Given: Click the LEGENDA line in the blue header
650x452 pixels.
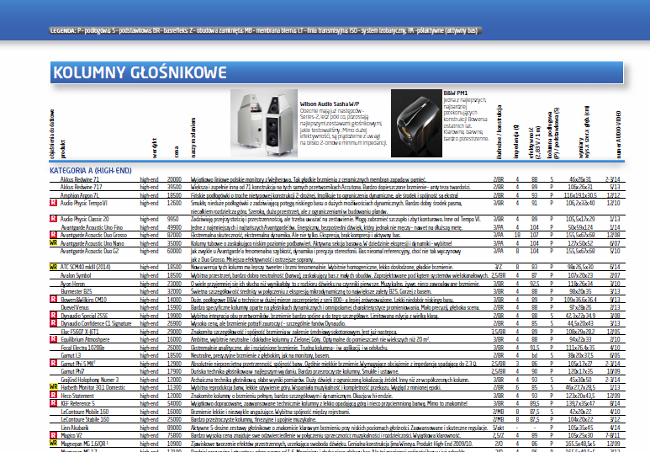Looking at the screenshot, I should pyautogui.click(x=265, y=31).
